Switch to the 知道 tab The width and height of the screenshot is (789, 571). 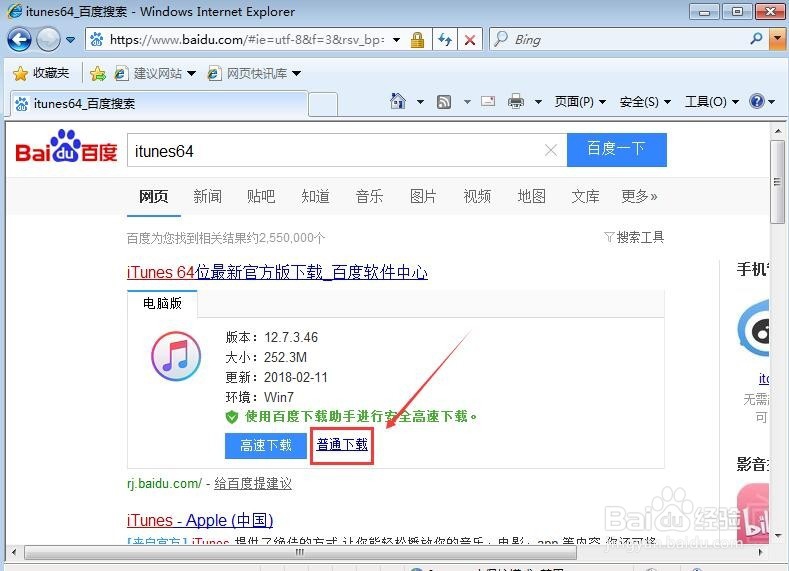tap(315, 196)
